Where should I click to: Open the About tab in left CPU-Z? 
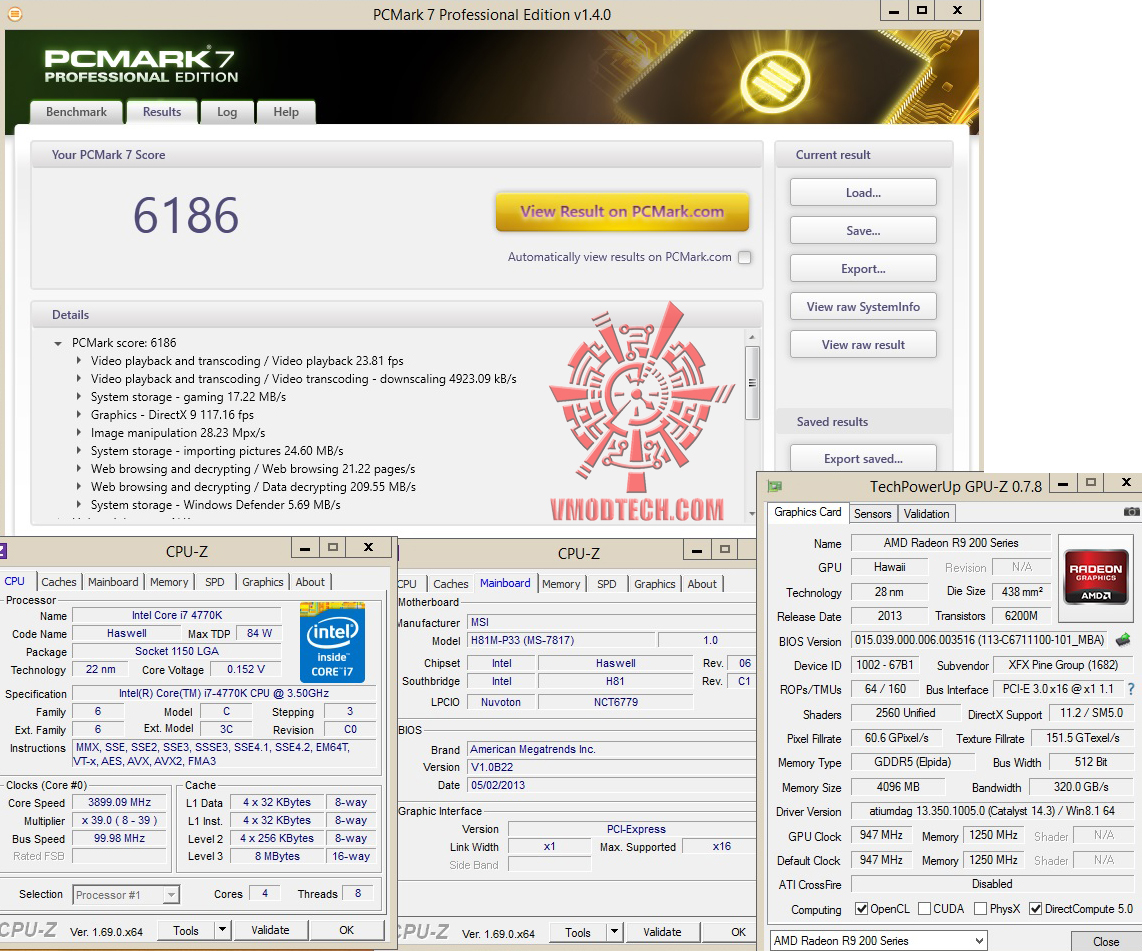coord(310,582)
